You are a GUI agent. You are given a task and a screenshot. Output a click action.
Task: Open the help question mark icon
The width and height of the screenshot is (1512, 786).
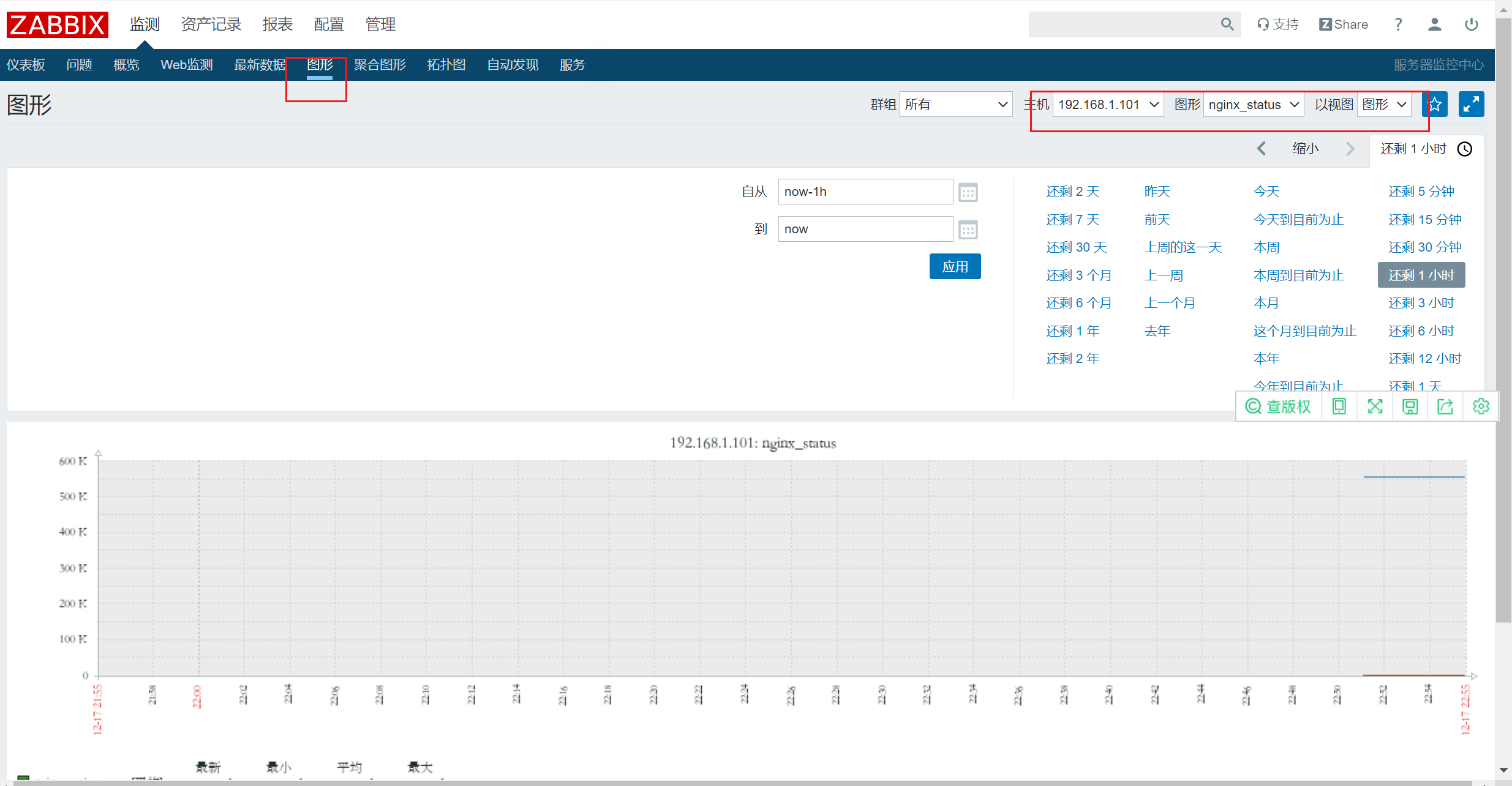(1398, 24)
